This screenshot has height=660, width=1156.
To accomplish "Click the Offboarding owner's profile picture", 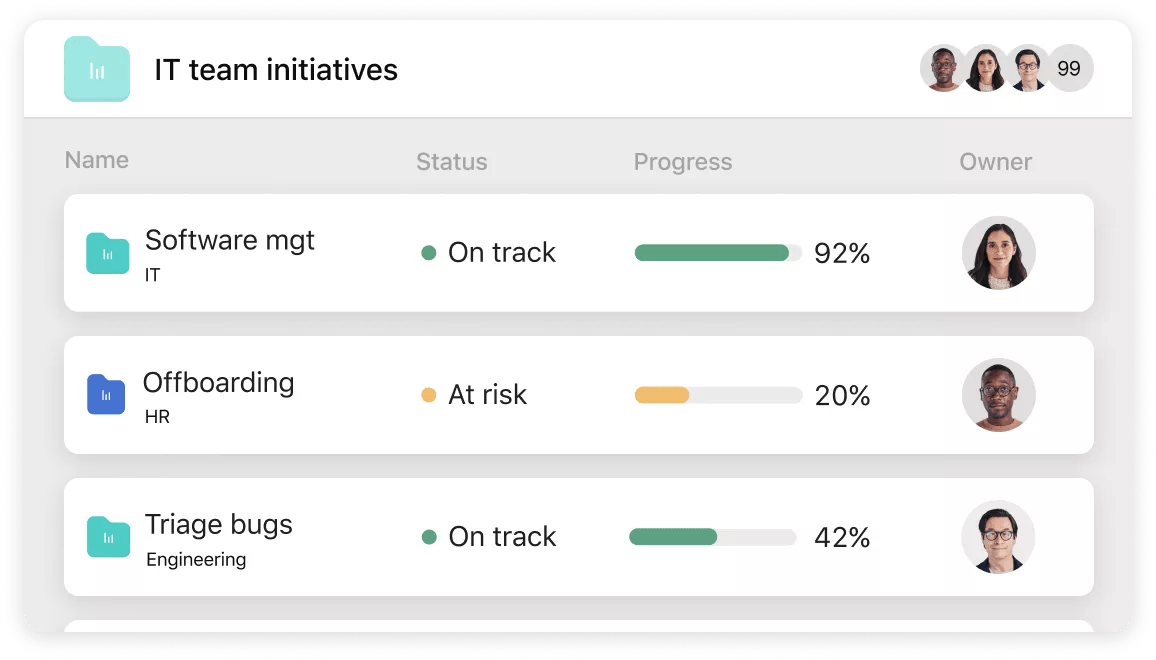I will pos(998,395).
